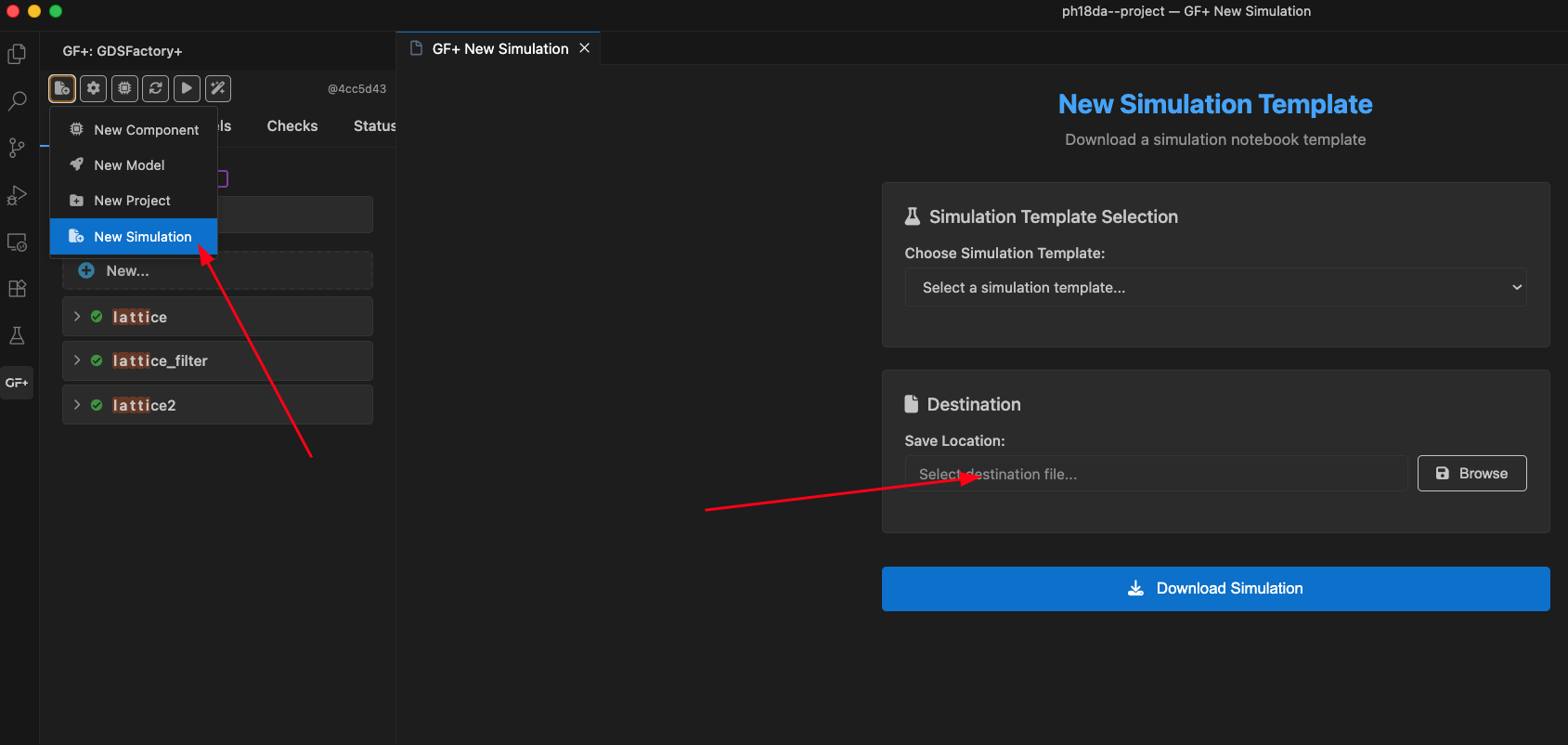Image resolution: width=1568 pixels, height=745 pixels.
Task: Click the Browse button
Action: pos(1471,474)
